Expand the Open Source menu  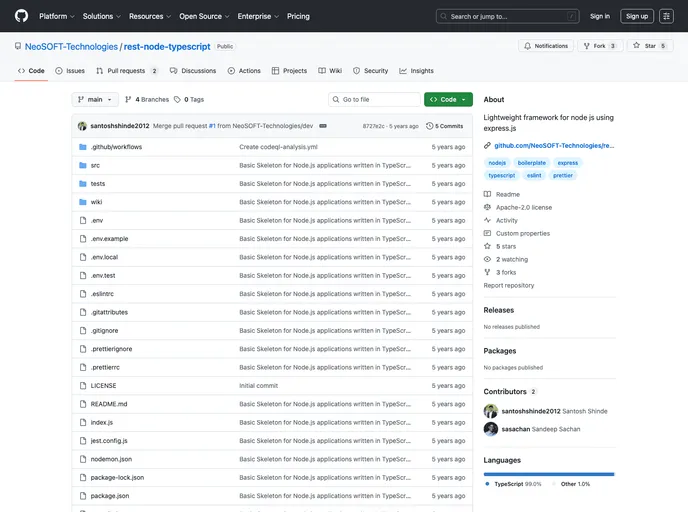[203, 16]
